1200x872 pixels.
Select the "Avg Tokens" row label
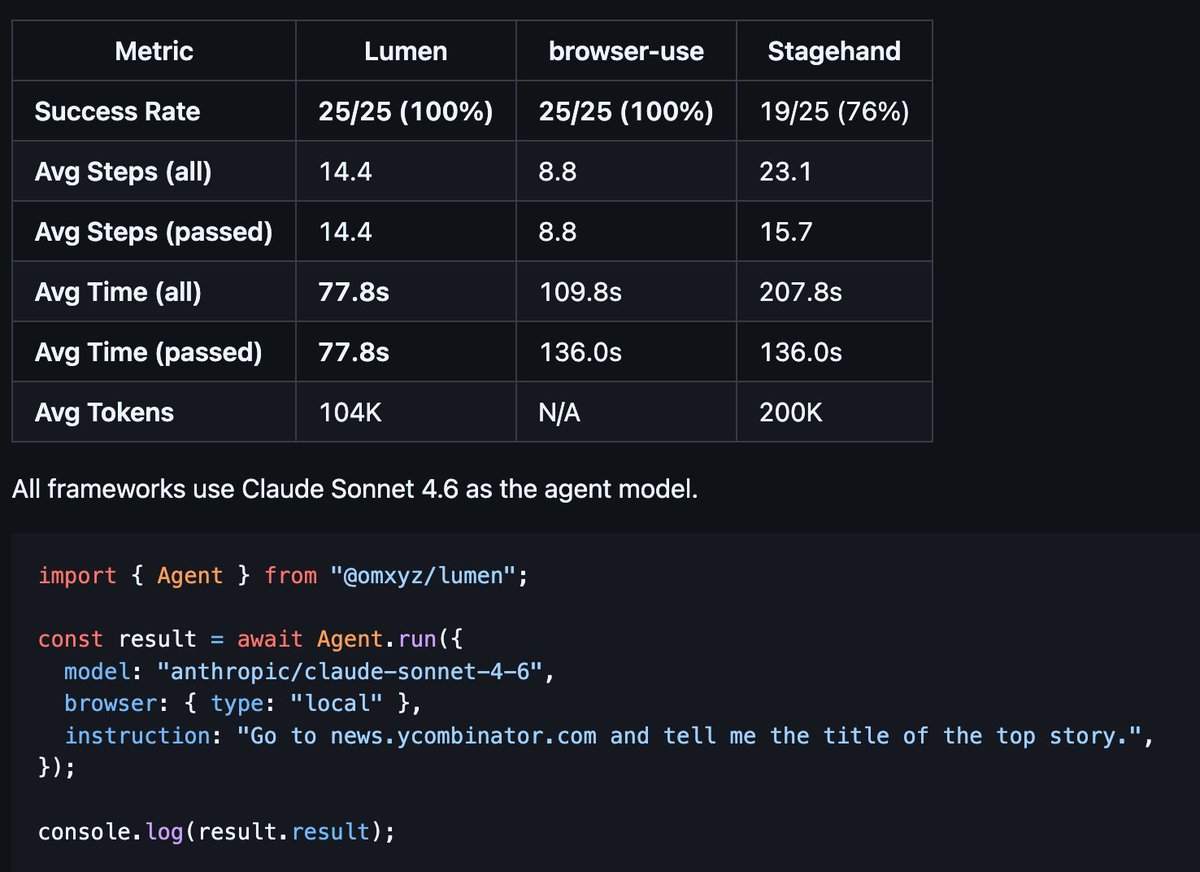click(104, 412)
